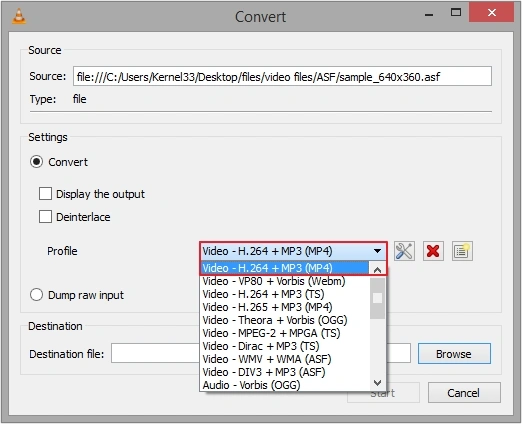Choose highlighted Video - H.264 + MP3 (MP4) entry
522x424 pixels.
click(x=285, y=268)
